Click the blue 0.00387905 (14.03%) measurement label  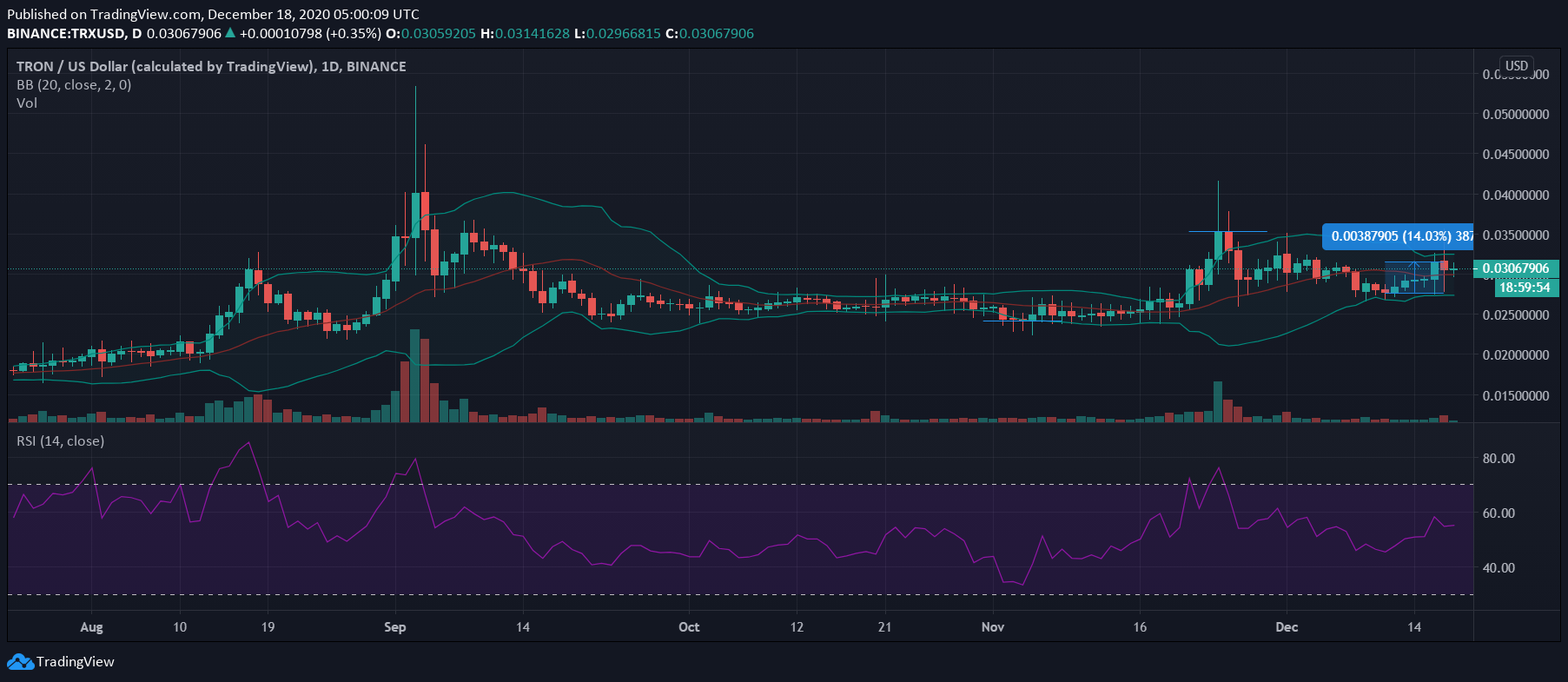click(1398, 236)
